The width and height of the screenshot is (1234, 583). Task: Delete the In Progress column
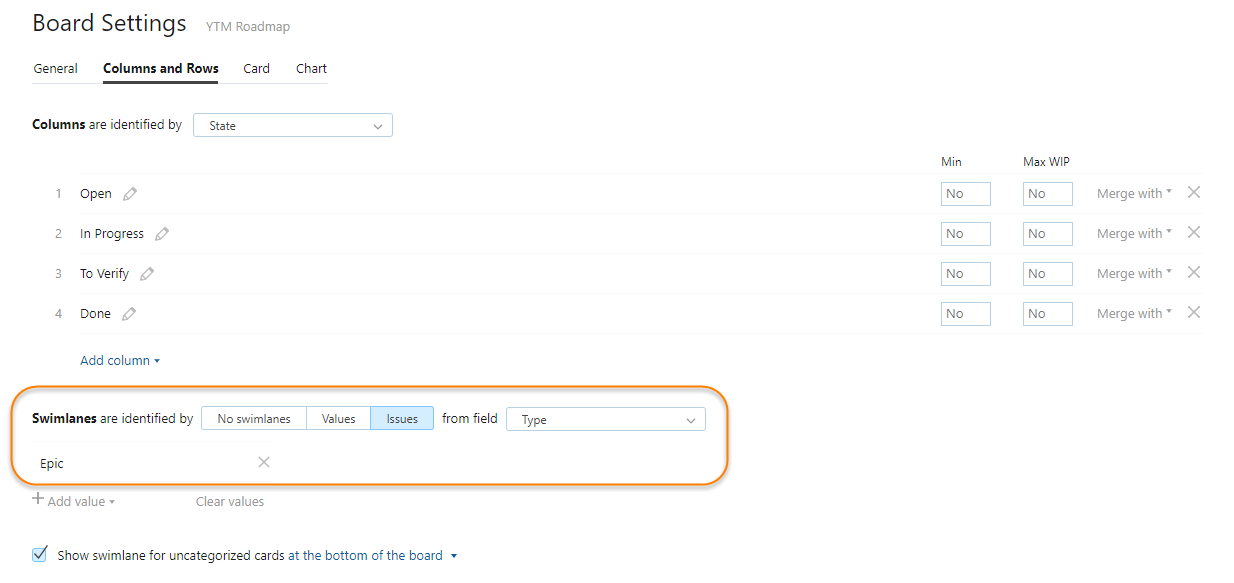point(1193,233)
